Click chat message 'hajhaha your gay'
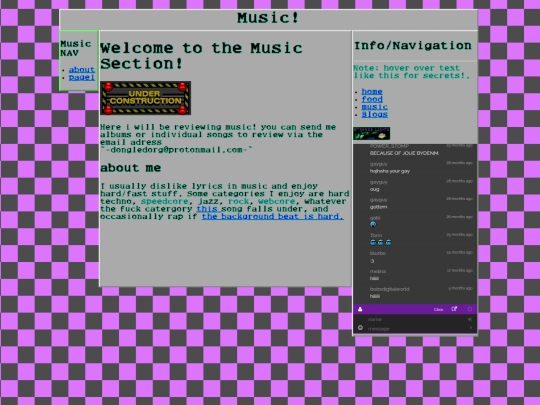540x405 pixels. (390, 171)
